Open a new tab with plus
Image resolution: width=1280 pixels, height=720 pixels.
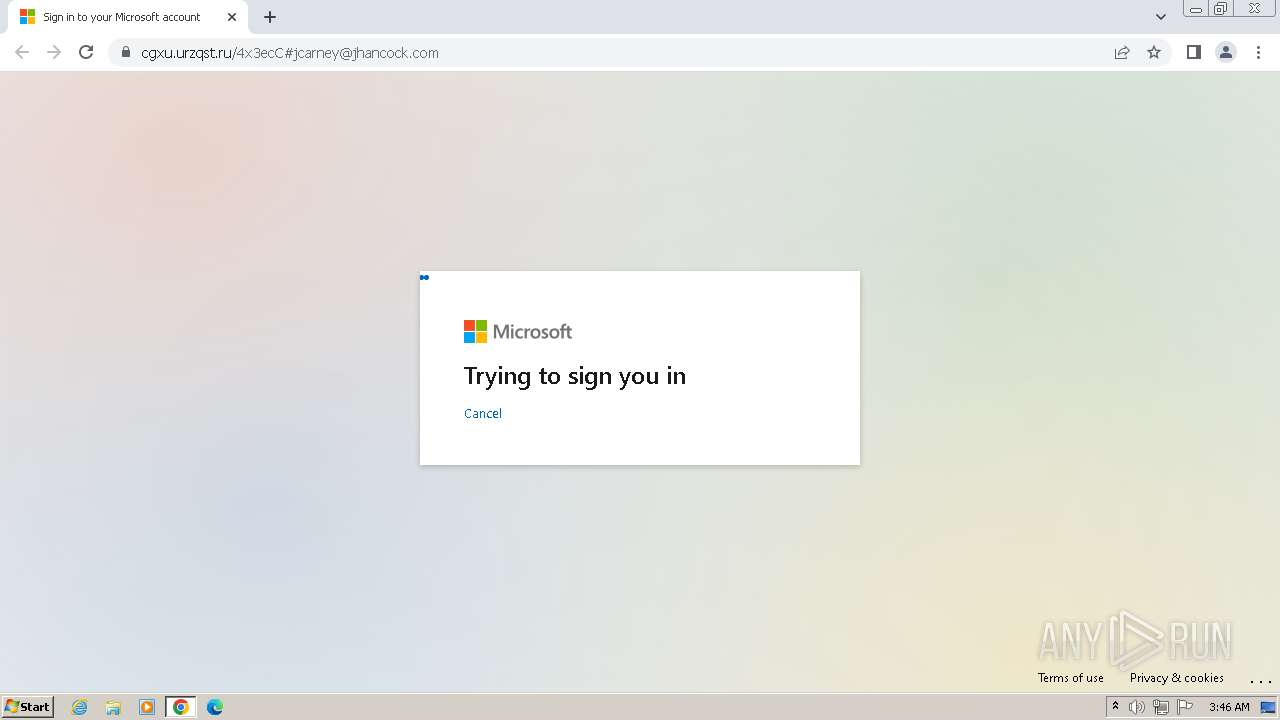(x=270, y=17)
